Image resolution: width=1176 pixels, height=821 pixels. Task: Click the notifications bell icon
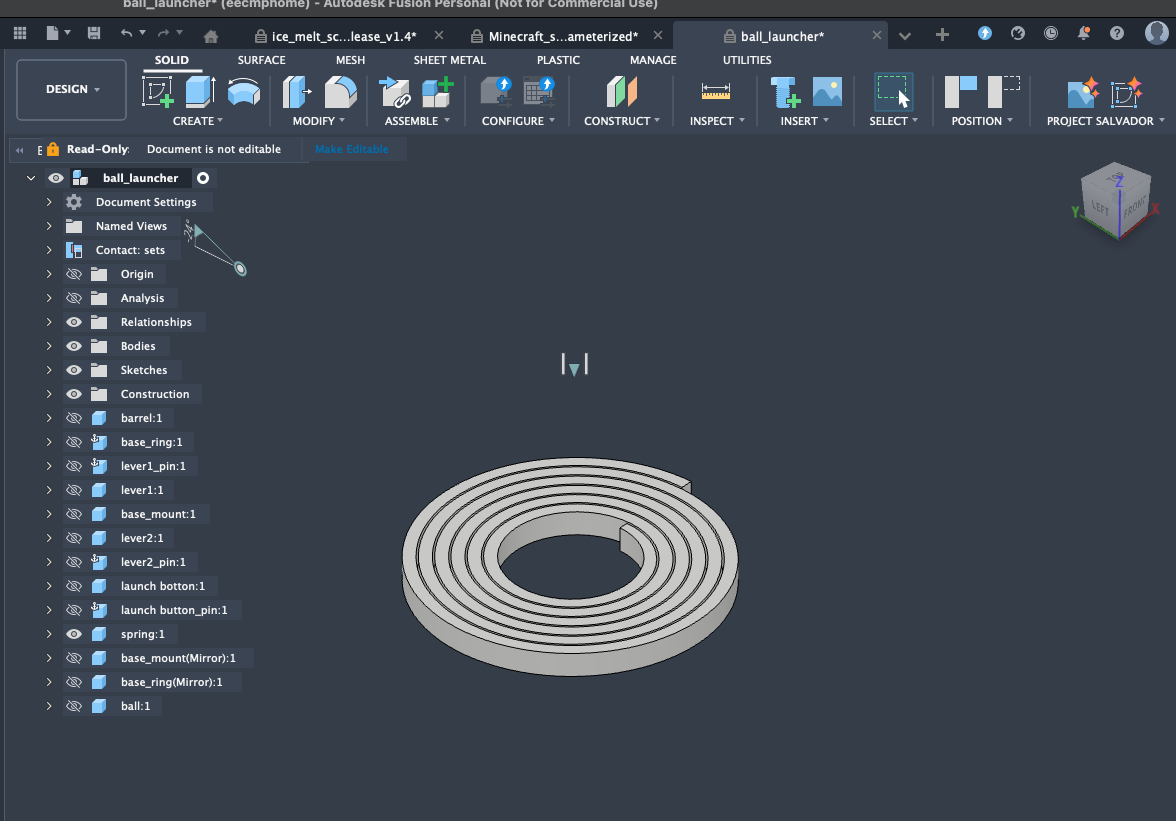(1084, 33)
